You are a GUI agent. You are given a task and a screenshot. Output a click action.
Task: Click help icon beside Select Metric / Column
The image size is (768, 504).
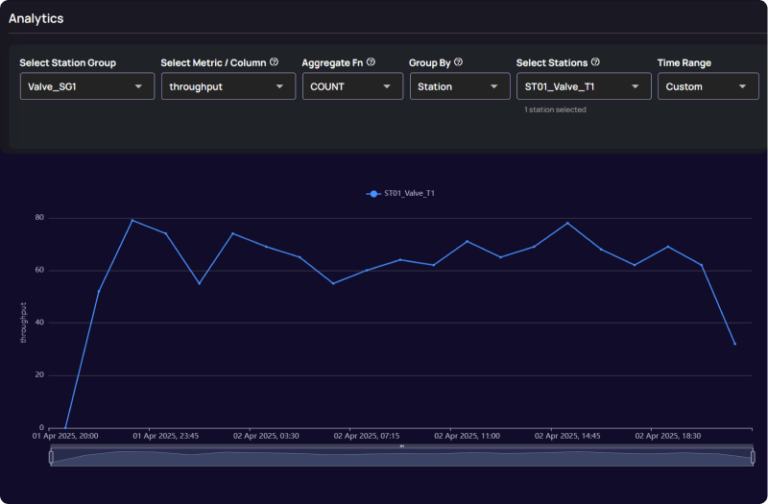pyautogui.click(x=274, y=62)
